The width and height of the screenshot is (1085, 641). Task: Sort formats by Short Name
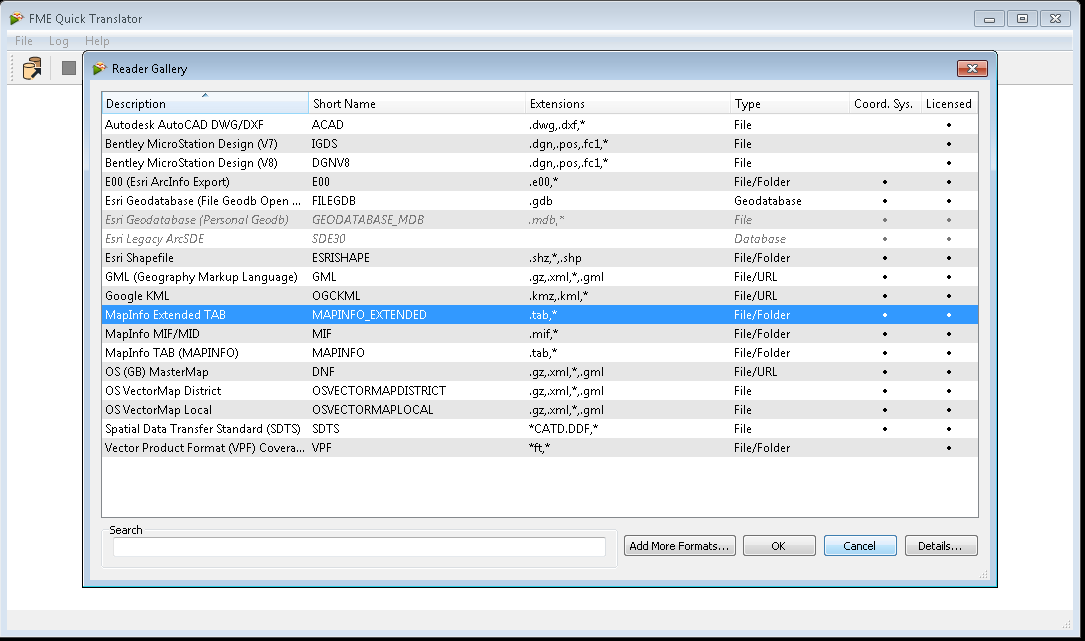pos(340,103)
